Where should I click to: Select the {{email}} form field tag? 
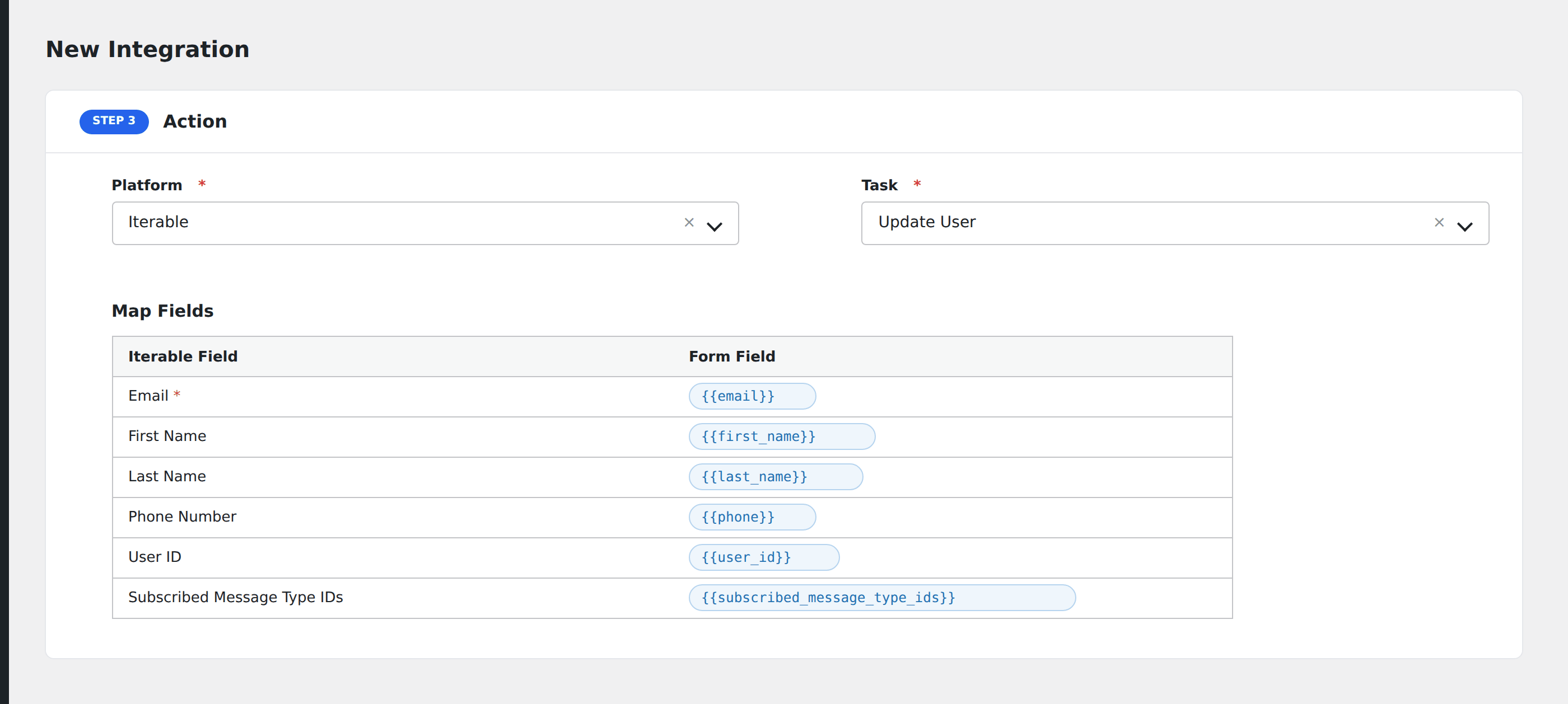click(x=752, y=396)
